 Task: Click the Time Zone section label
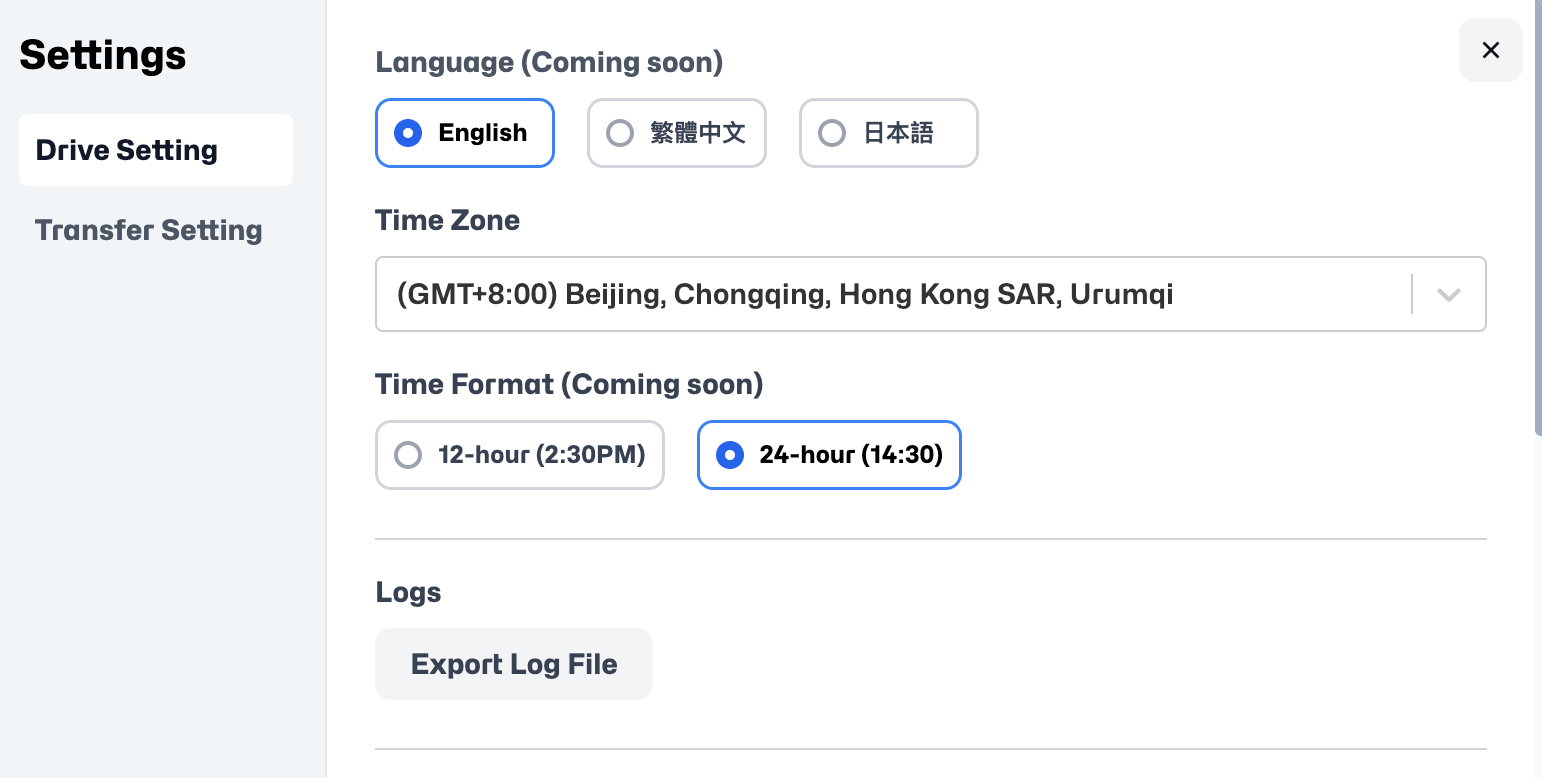[447, 220]
